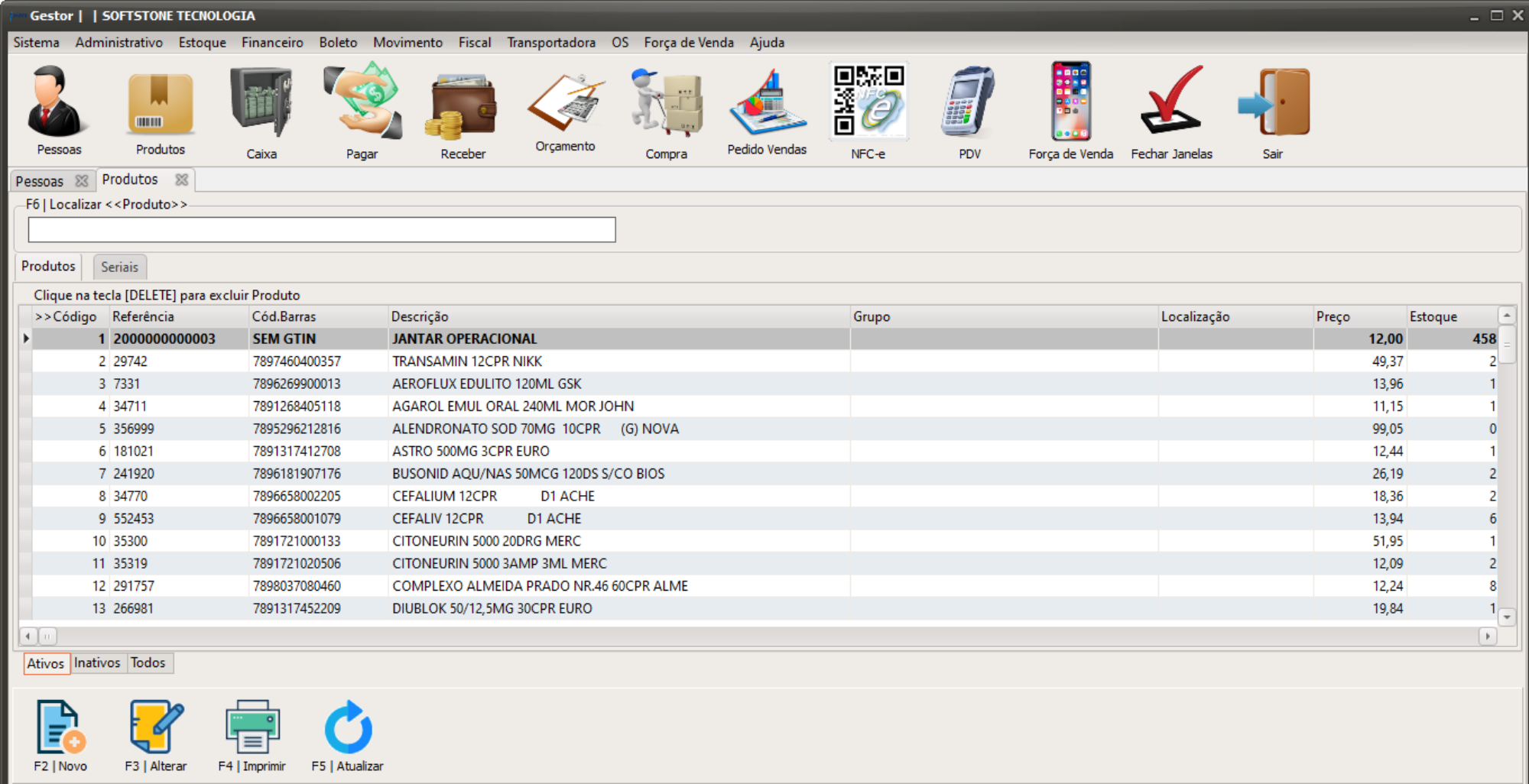Screen dimensions: 1529x784
Task: Select the Inativos filter option
Action: click(x=97, y=663)
